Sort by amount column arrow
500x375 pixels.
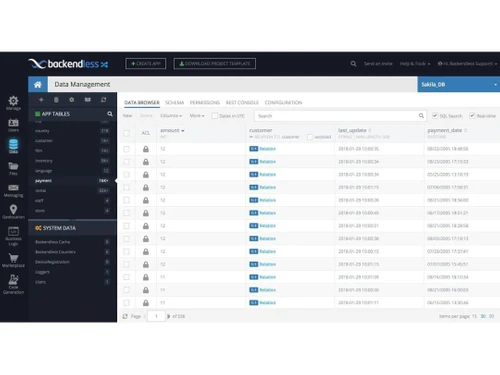pos(183,131)
